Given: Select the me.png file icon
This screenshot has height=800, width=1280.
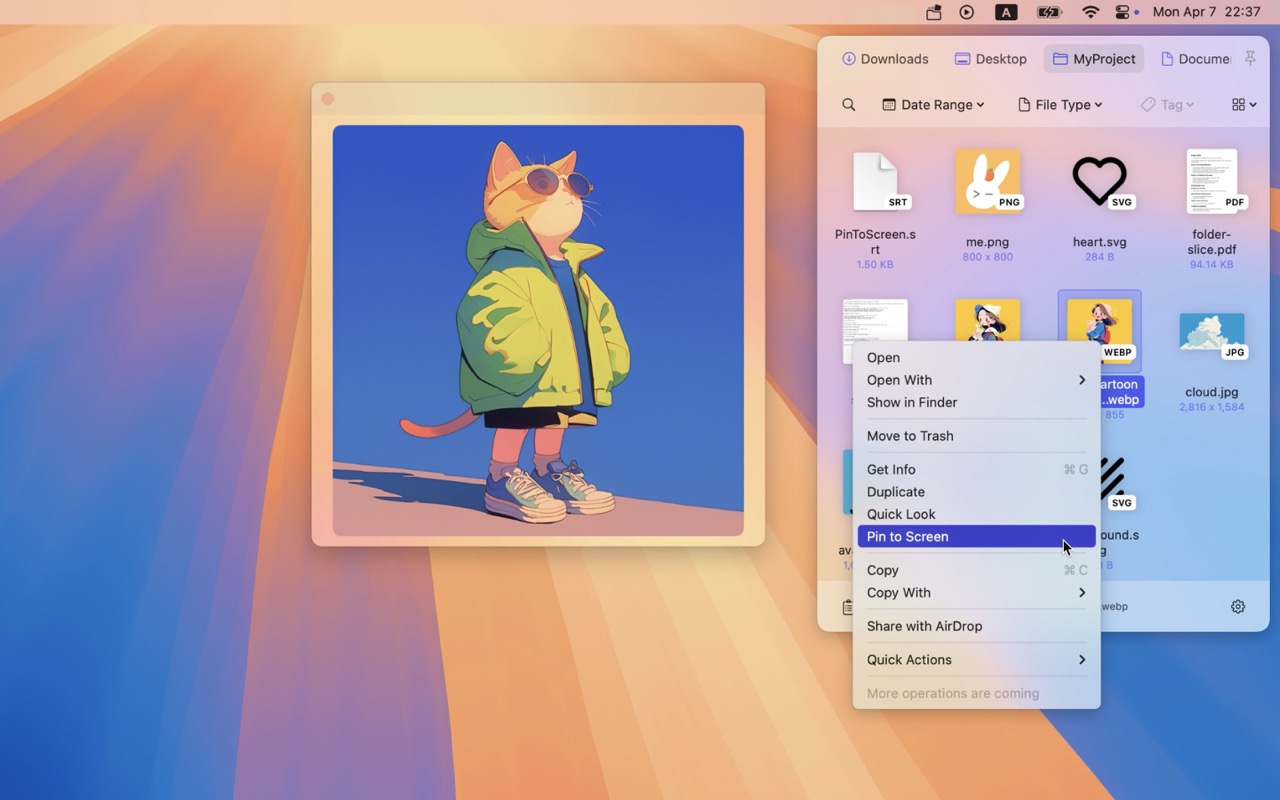Looking at the screenshot, I should tap(987, 181).
